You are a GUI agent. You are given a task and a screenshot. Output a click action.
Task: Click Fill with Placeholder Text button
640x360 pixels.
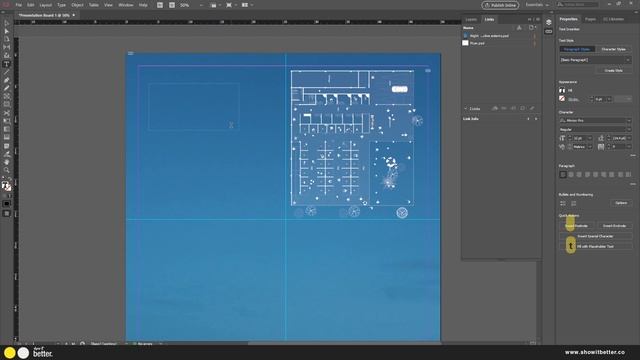pyautogui.click(x=595, y=247)
